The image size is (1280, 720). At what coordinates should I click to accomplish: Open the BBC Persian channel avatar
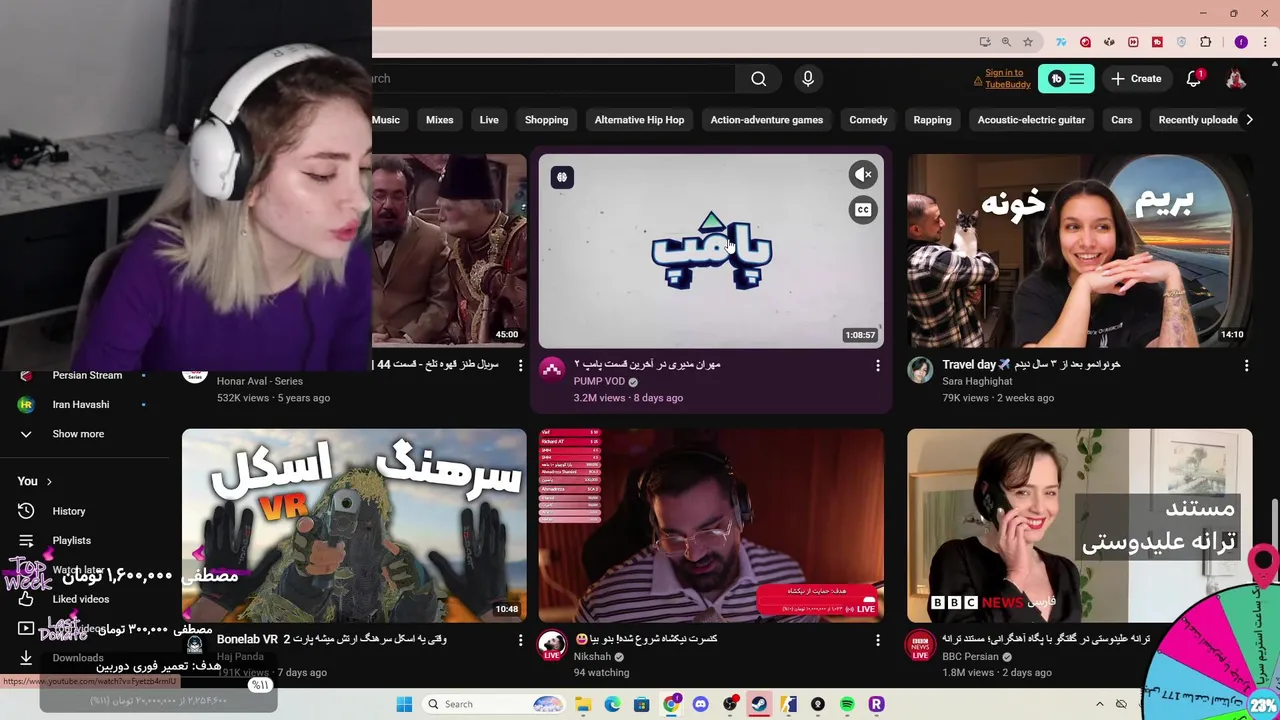tap(920, 645)
